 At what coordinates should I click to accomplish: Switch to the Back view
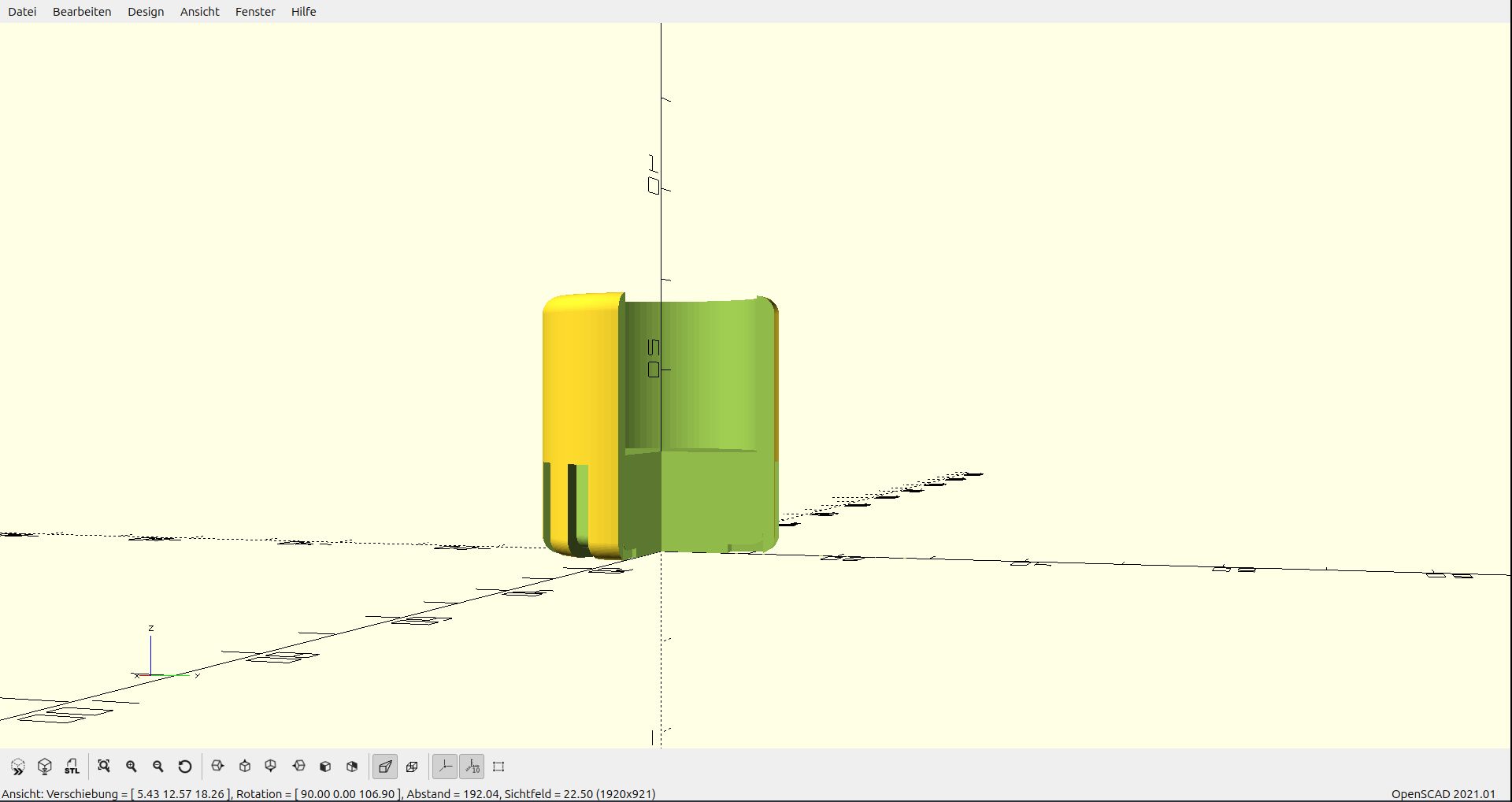point(352,767)
